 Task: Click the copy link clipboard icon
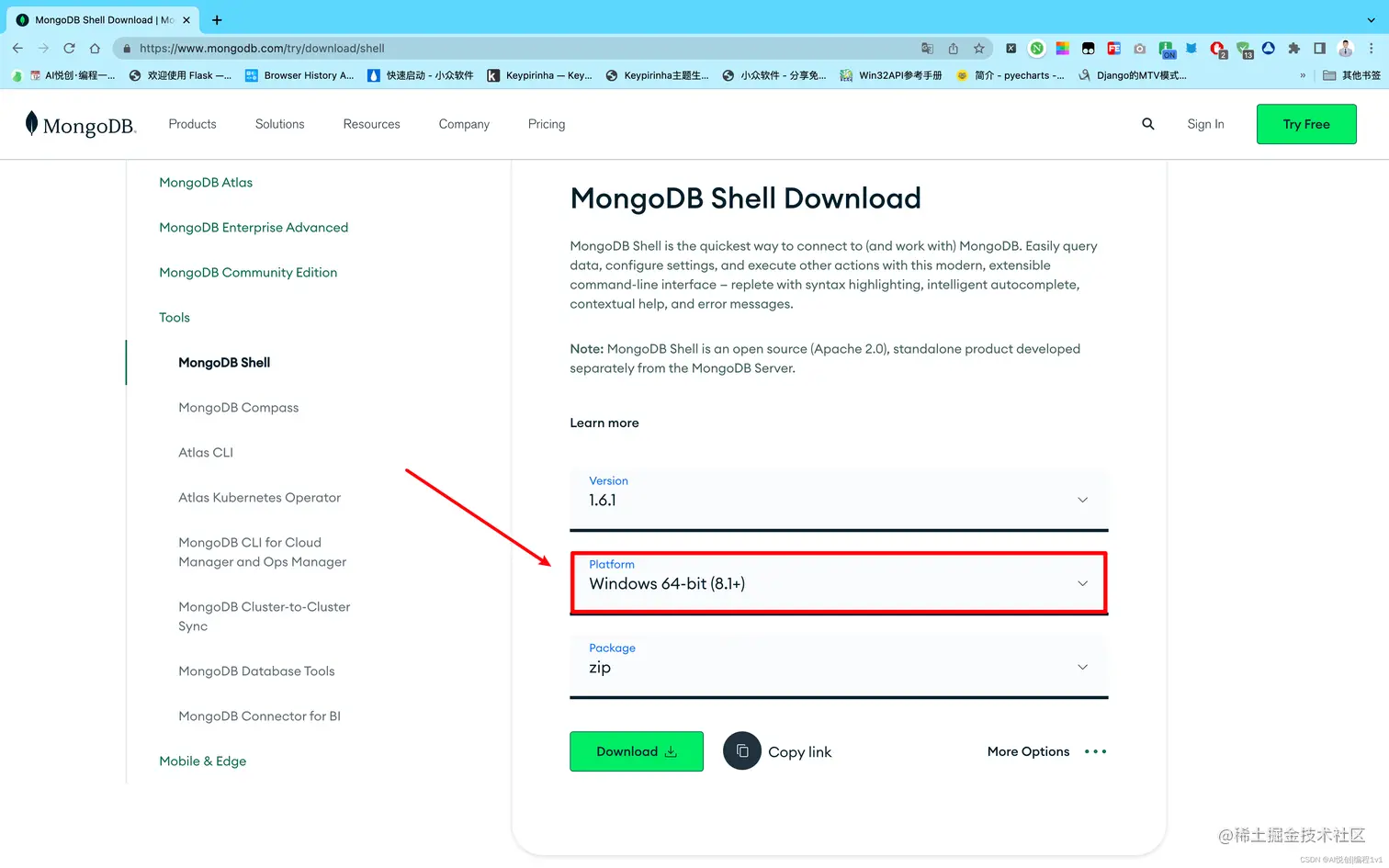point(742,751)
